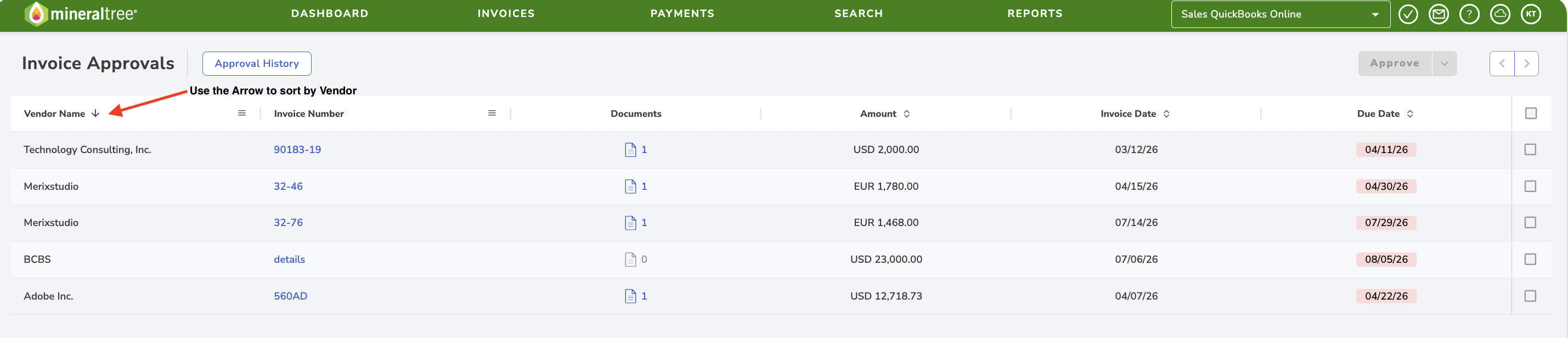This screenshot has height=338, width=1568.
Task: Tick the Adobe Inc. invoice checkbox
Action: 1530,296
